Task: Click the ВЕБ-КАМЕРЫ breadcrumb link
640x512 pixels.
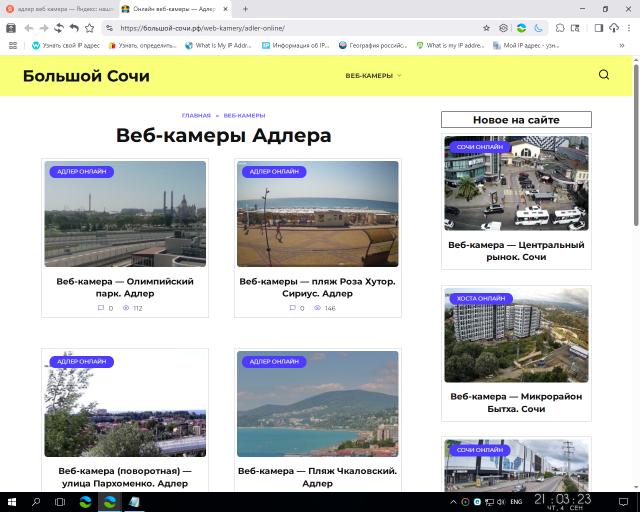Action: click(x=244, y=116)
